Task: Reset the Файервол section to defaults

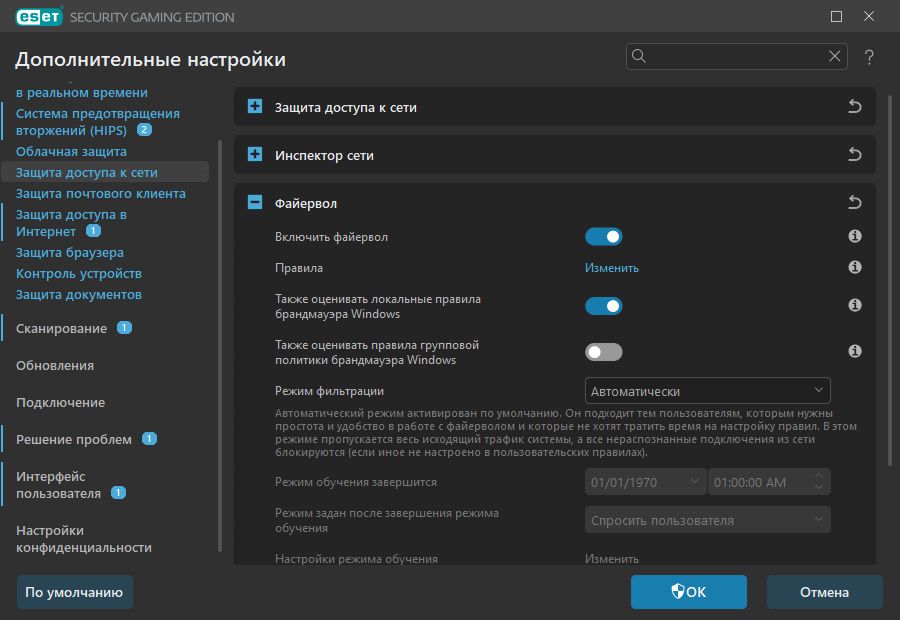Action: 855,203
